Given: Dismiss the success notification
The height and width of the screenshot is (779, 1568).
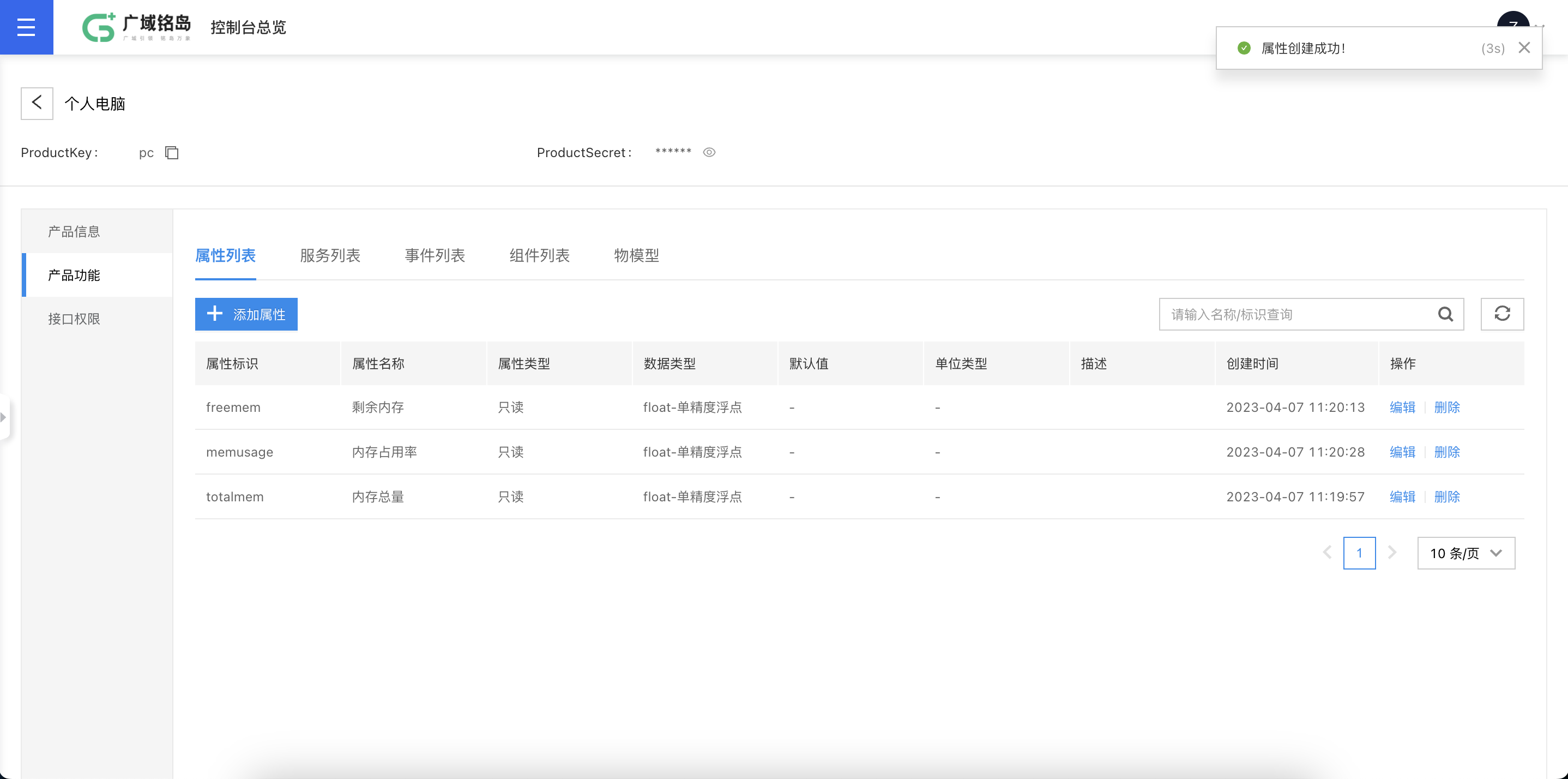Looking at the screenshot, I should [1524, 47].
